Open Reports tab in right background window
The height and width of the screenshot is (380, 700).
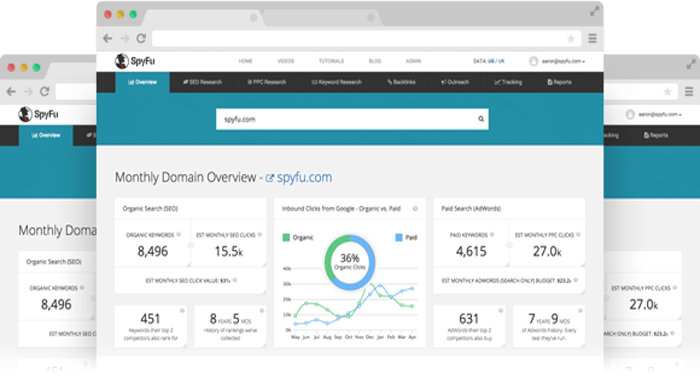pyautogui.click(x=656, y=135)
